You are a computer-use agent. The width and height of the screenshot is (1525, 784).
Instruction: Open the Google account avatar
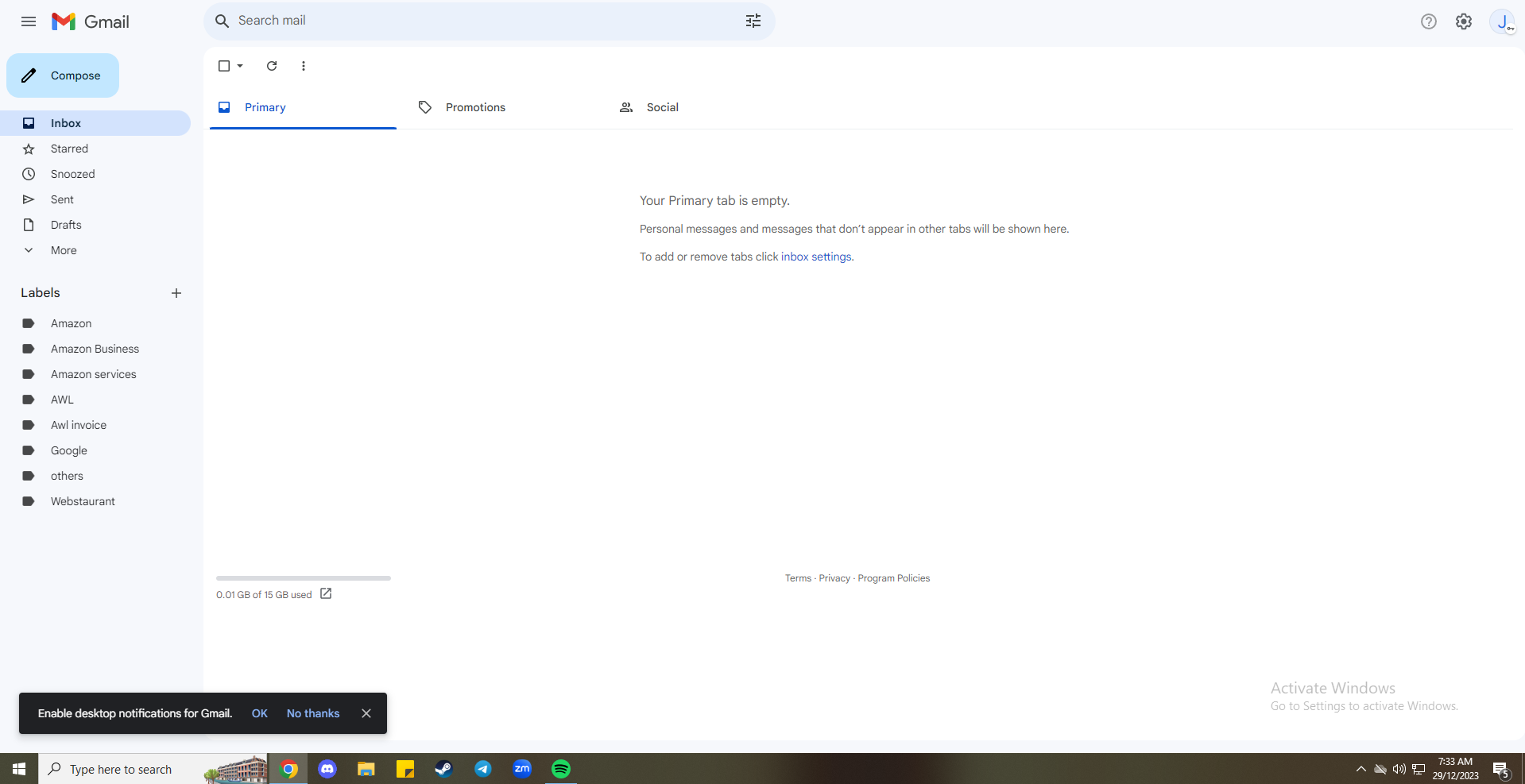pos(1503,21)
